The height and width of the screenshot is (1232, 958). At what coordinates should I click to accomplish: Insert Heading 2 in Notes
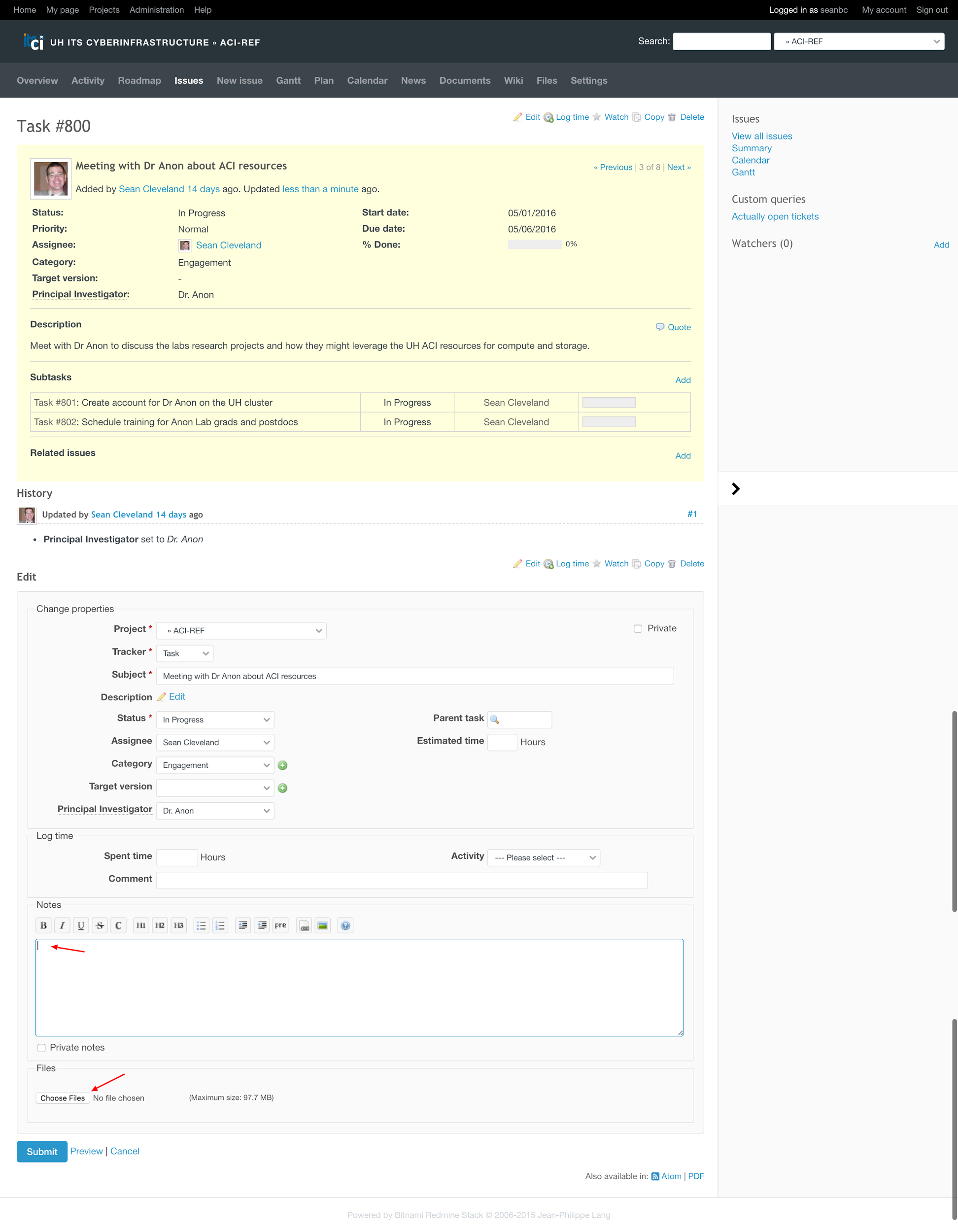click(x=160, y=925)
